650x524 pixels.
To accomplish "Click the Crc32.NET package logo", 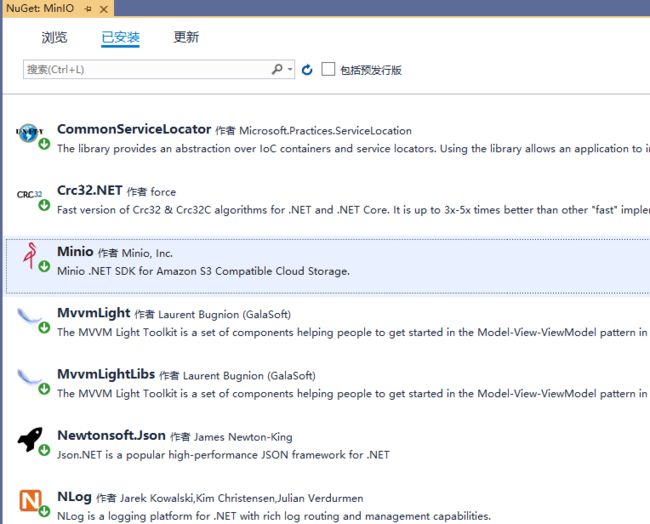I will pyautogui.click(x=29, y=194).
